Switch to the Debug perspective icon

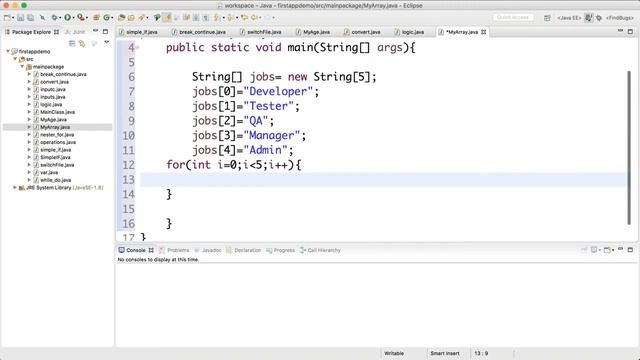pyautogui.click(x=599, y=18)
